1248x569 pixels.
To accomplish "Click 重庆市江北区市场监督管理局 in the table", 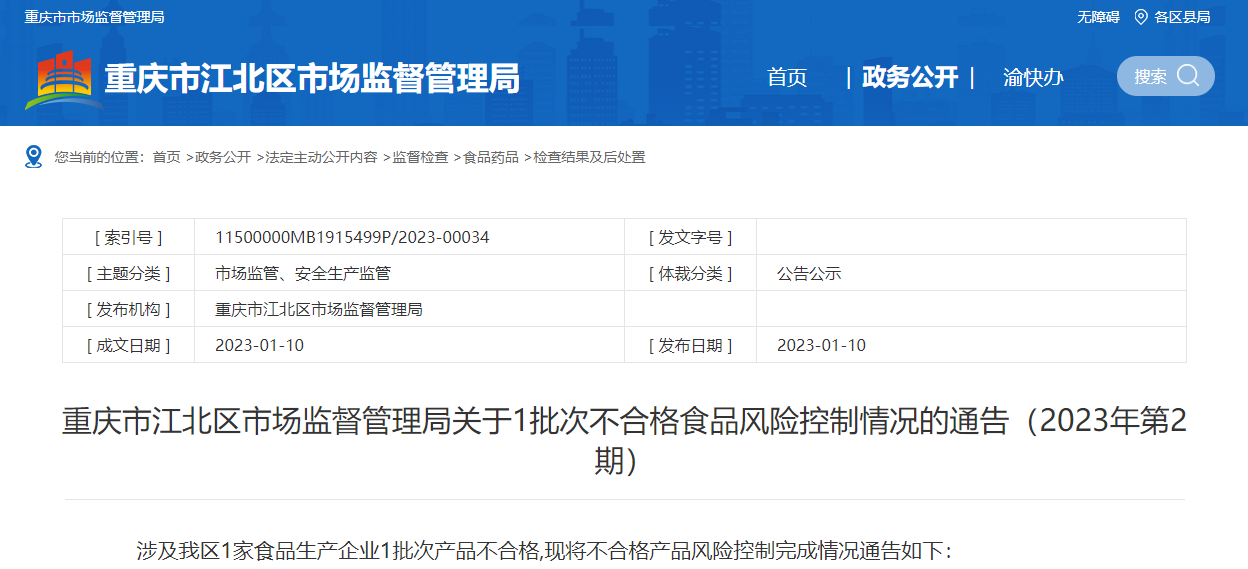I will (319, 309).
